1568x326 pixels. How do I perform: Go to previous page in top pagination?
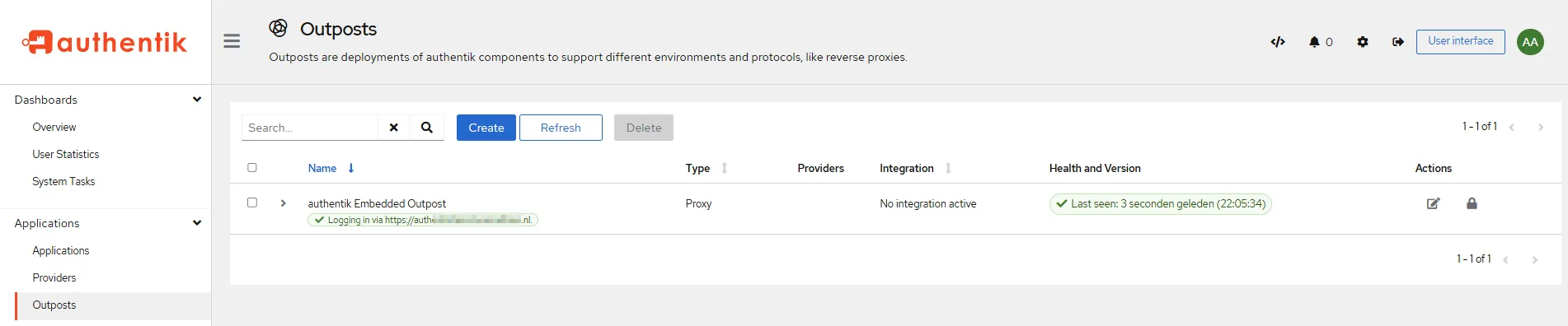click(1512, 127)
